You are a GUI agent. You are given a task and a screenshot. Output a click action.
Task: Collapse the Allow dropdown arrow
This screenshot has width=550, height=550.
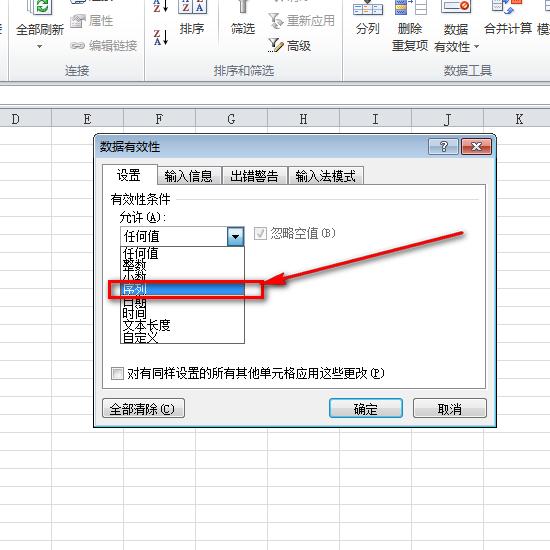pyautogui.click(x=235, y=236)
